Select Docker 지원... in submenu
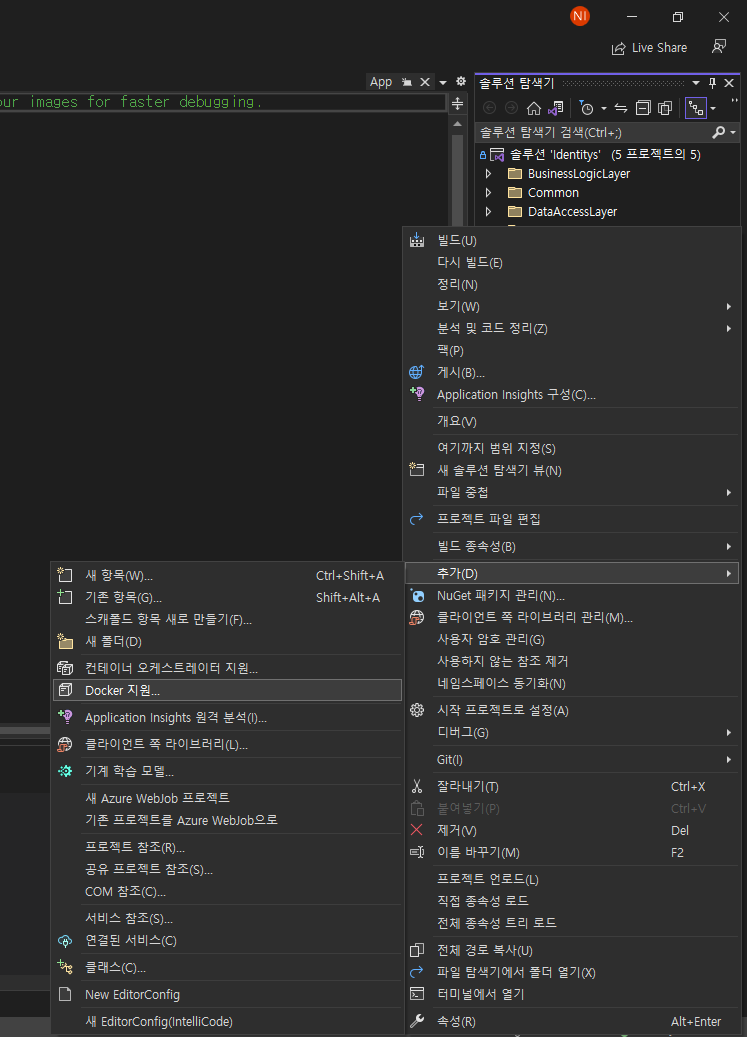 227,690
